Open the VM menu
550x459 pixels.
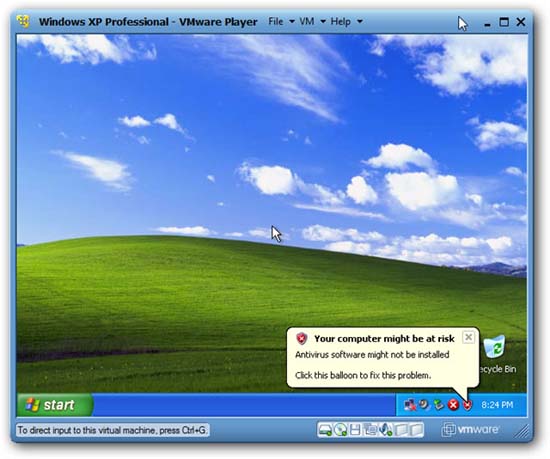click(x=307, y=22)
